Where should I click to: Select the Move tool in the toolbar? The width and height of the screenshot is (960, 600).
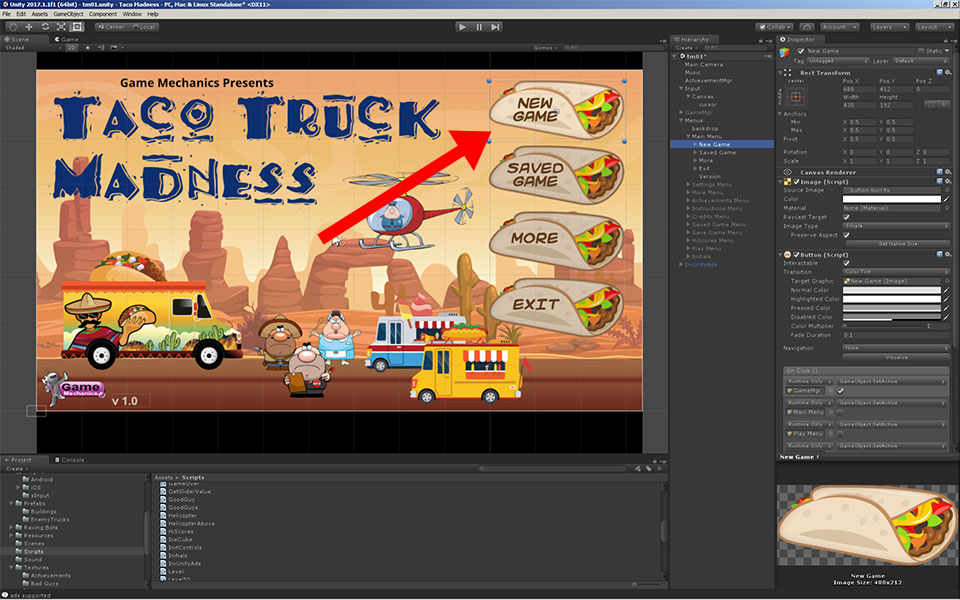click(29, 28)
